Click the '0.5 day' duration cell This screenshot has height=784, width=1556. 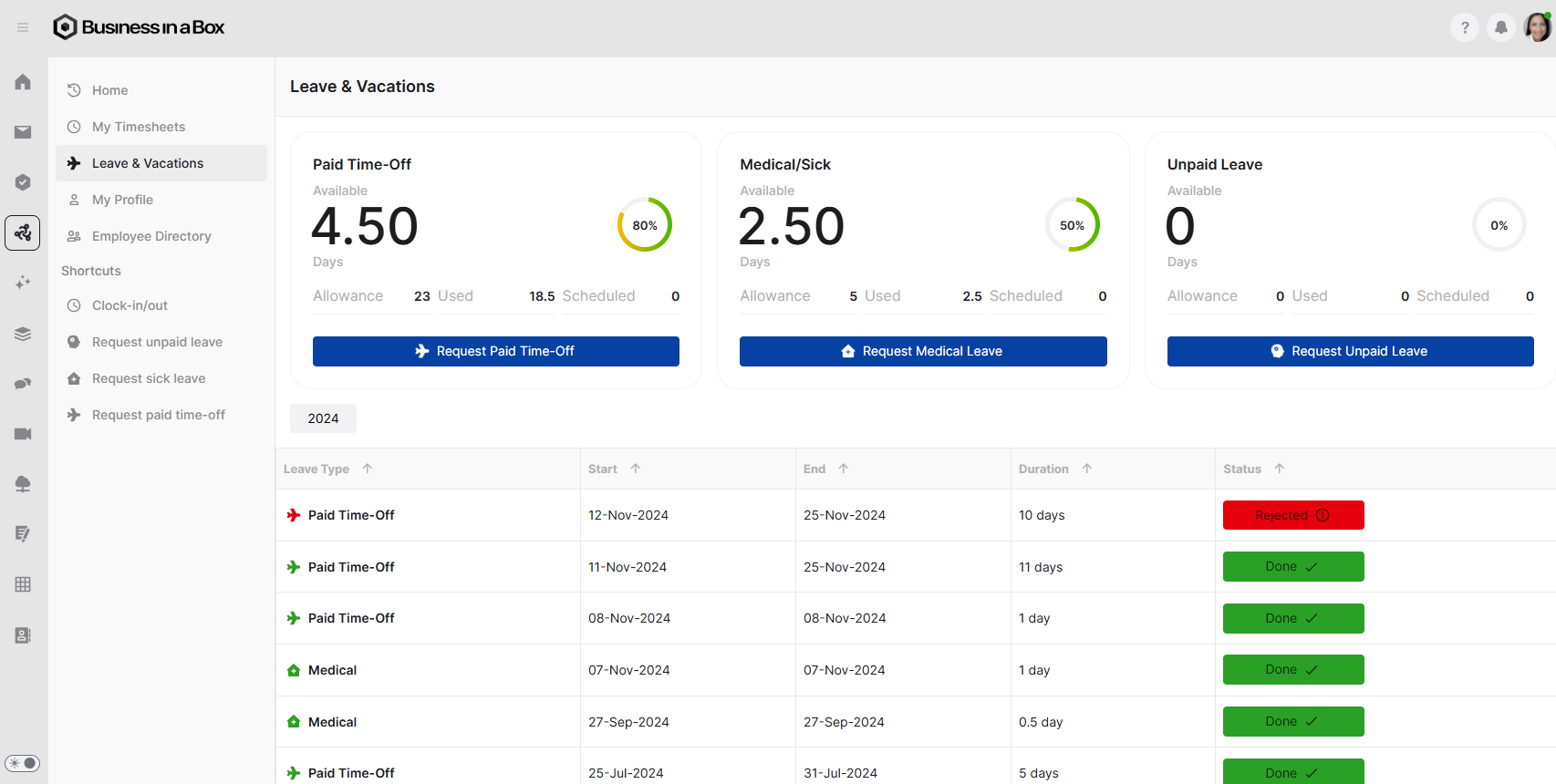coord(1041,722)
